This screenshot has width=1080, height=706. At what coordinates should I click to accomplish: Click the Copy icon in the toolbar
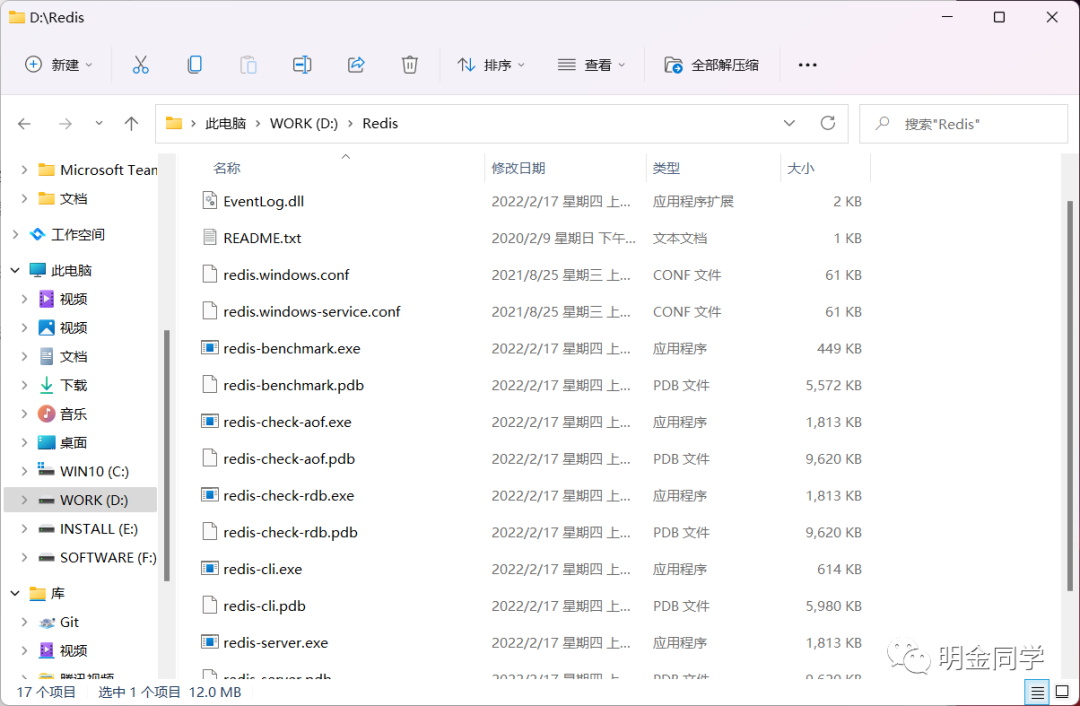pos(194,64)
